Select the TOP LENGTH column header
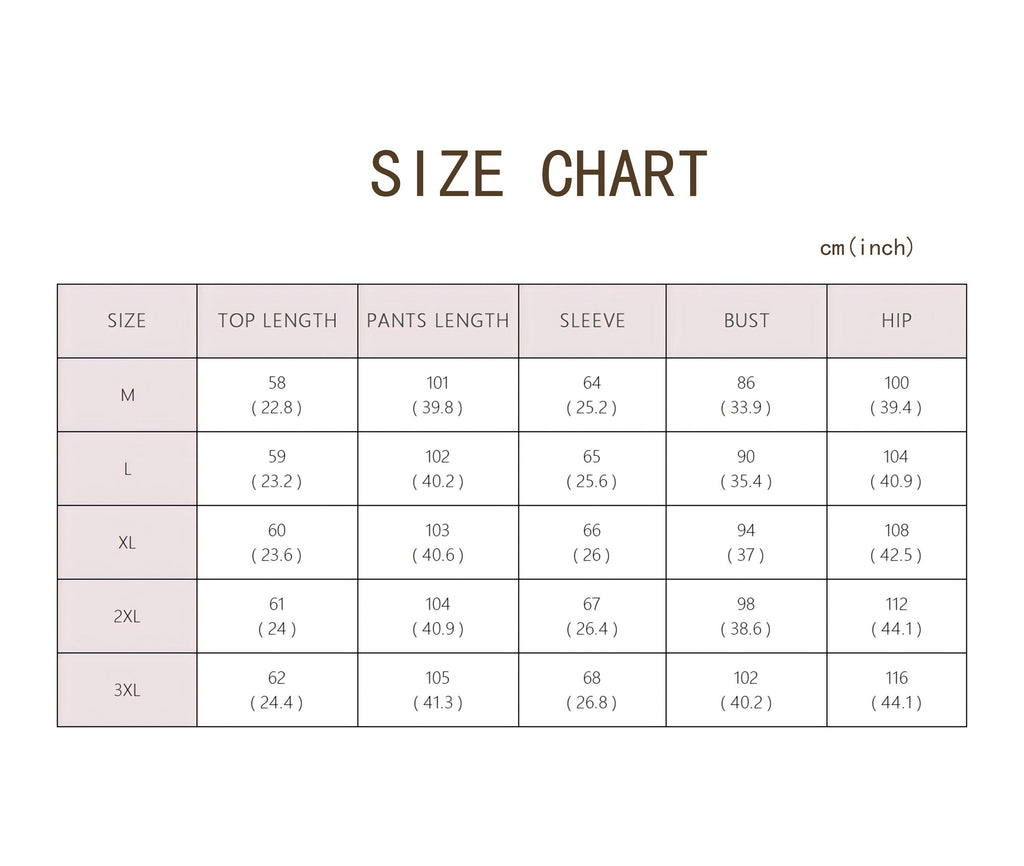Viewport: 1024px width, 866px height. click(x=278, y=321)
